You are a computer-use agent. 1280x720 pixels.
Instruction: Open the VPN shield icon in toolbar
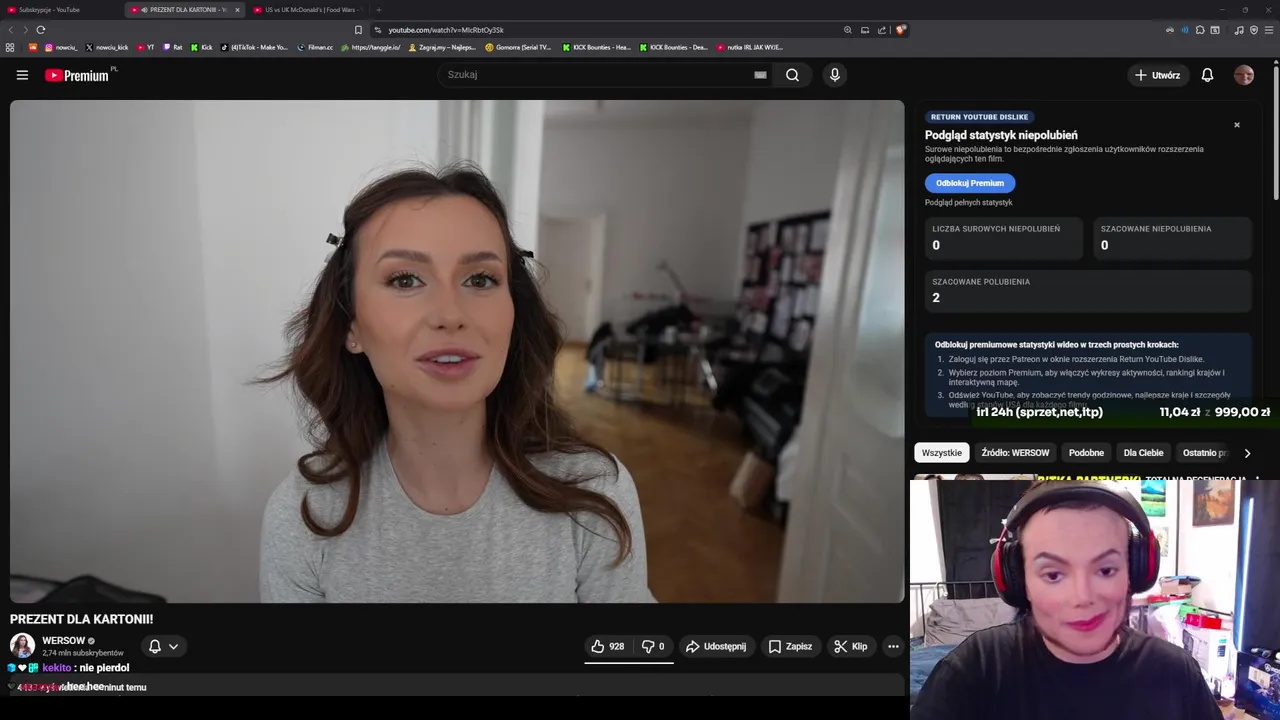(1254, 30)
